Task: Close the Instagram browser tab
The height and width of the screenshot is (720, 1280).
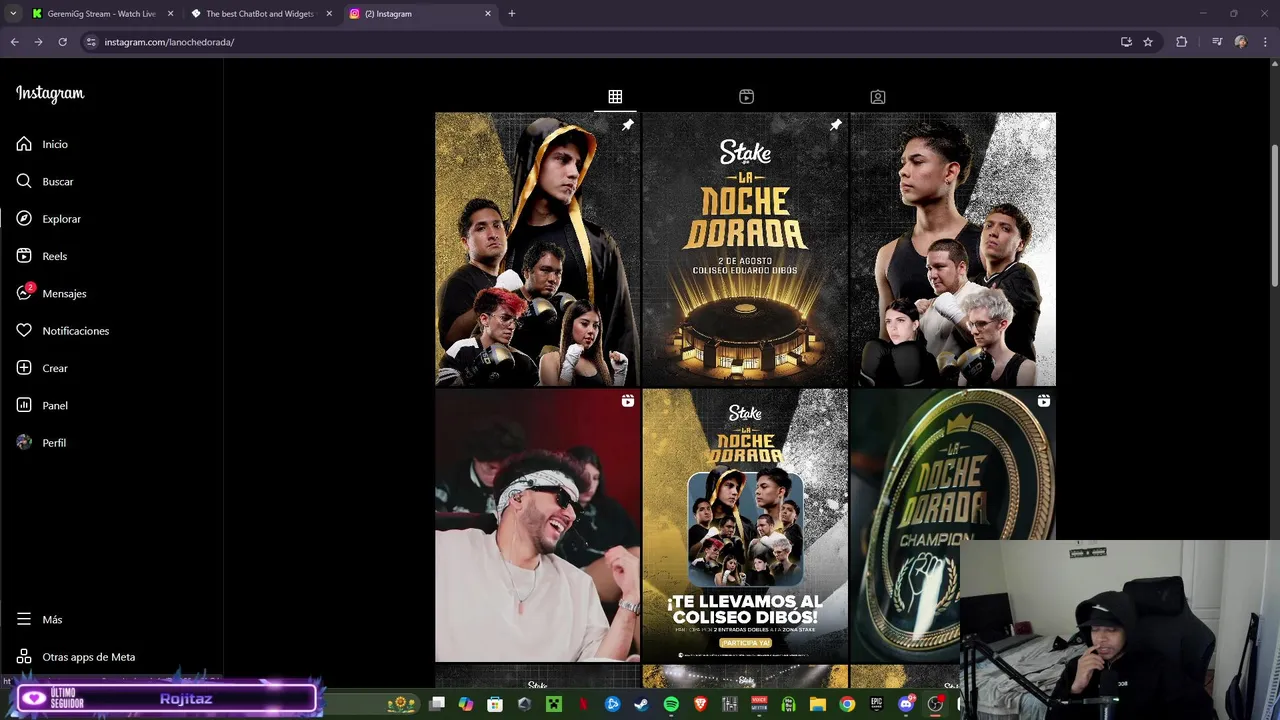Action: pos(488,14)
